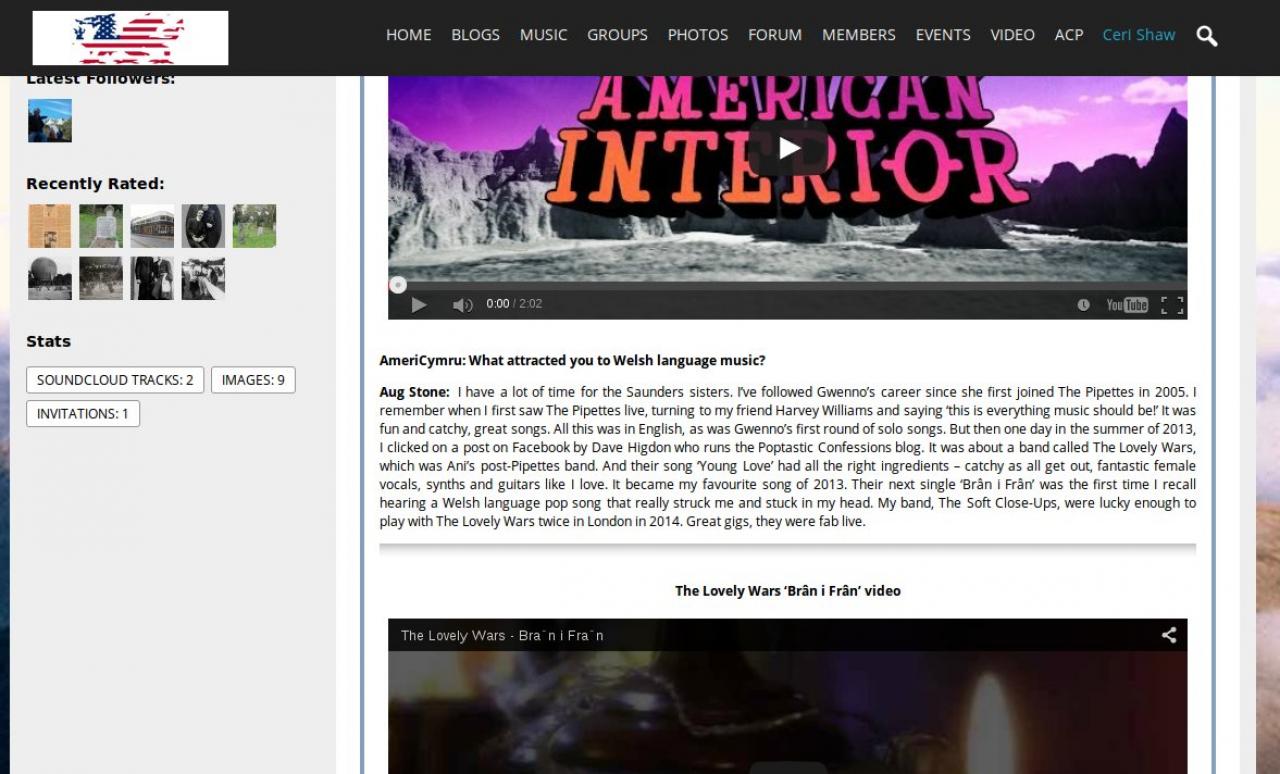
Task: Click the 'Stats' heading
Action: [x=48, y=341]
